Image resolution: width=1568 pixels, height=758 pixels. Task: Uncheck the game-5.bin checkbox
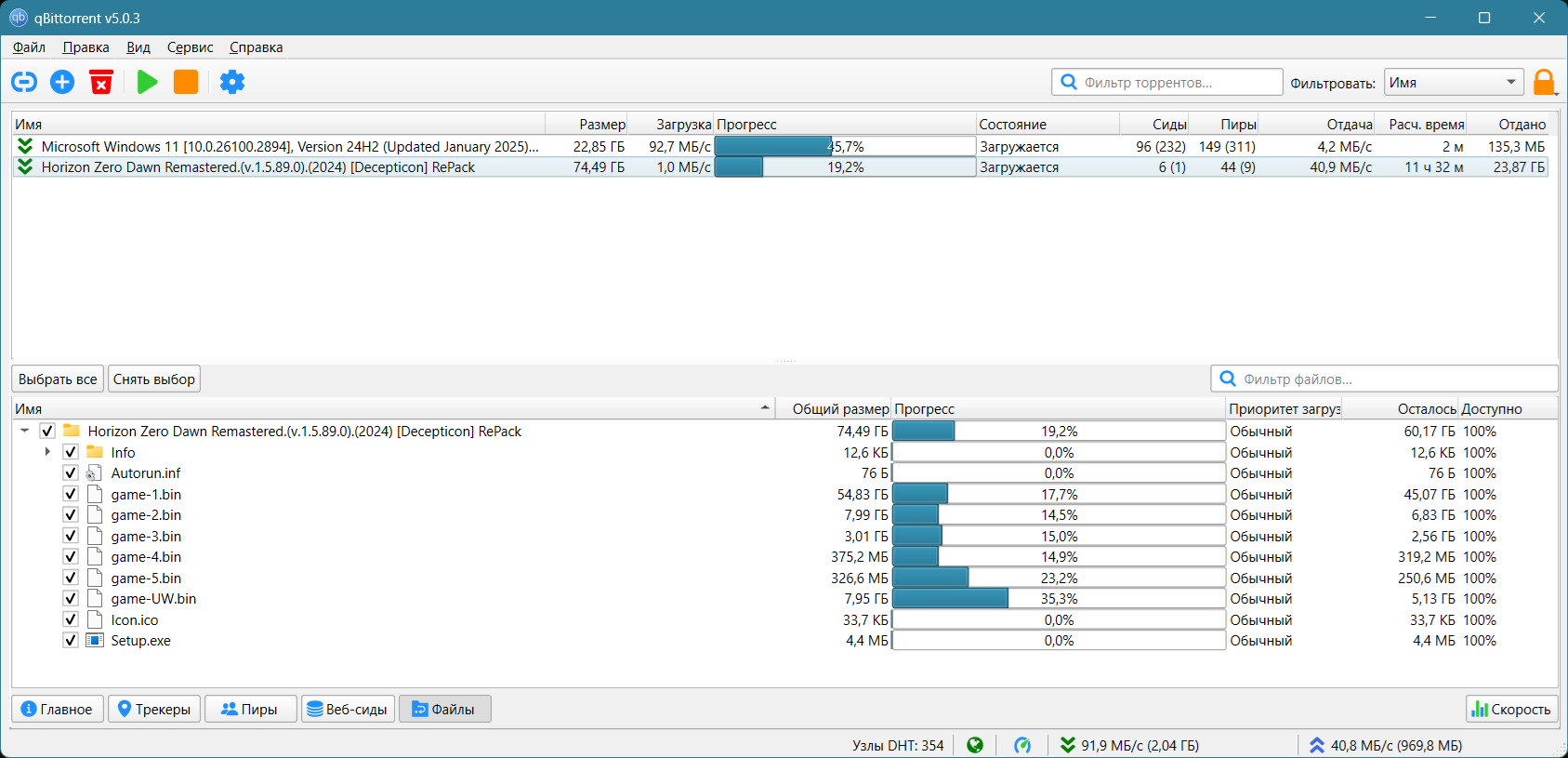click(x=71, y=578)
